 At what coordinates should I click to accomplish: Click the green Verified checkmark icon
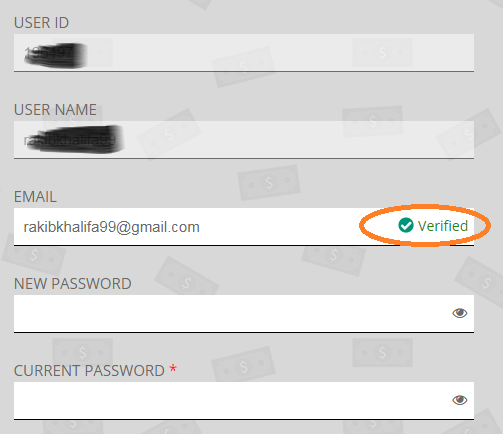(x=406, y=225)
